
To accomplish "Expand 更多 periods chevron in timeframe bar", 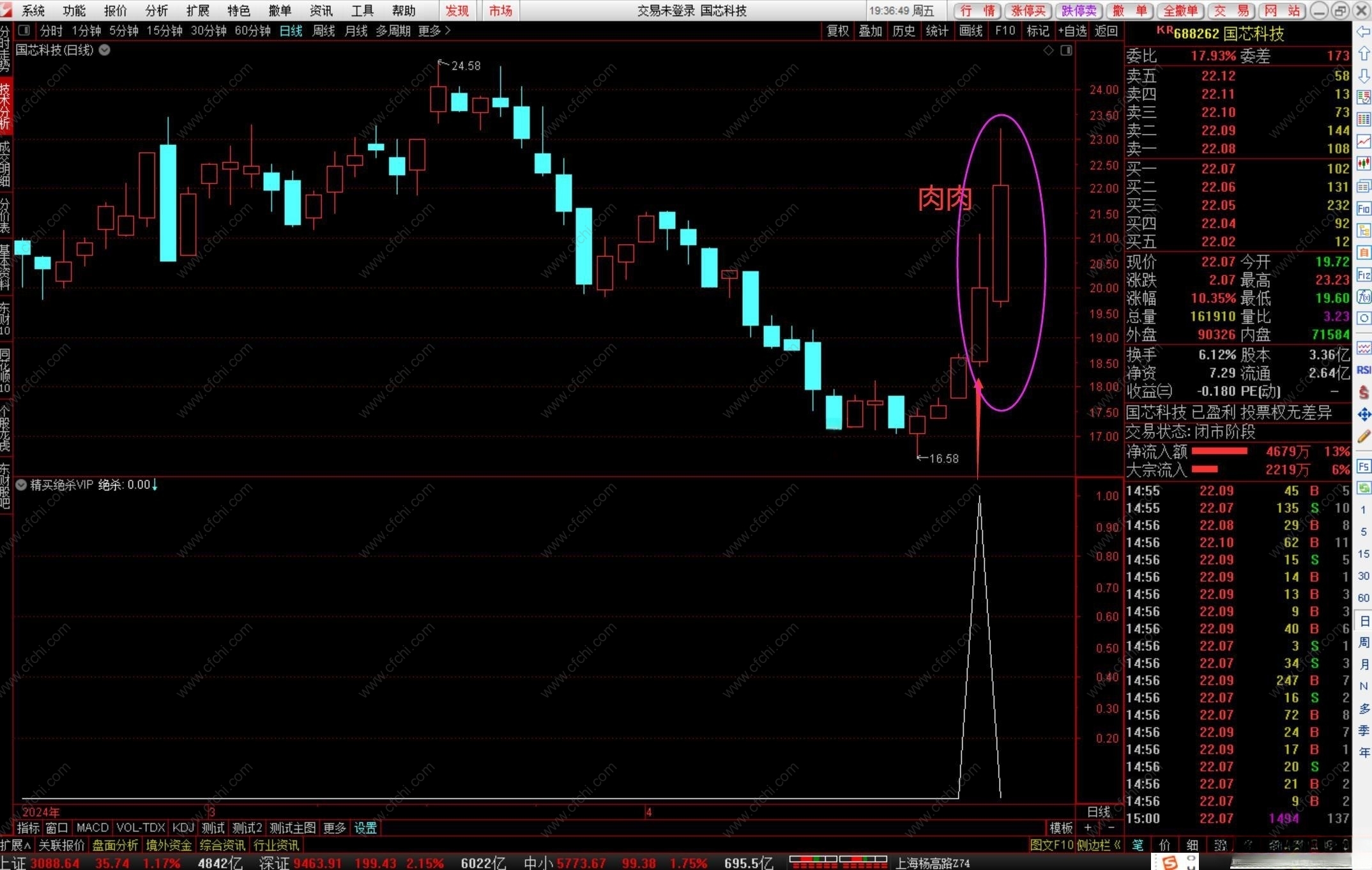I will [447, 30].
